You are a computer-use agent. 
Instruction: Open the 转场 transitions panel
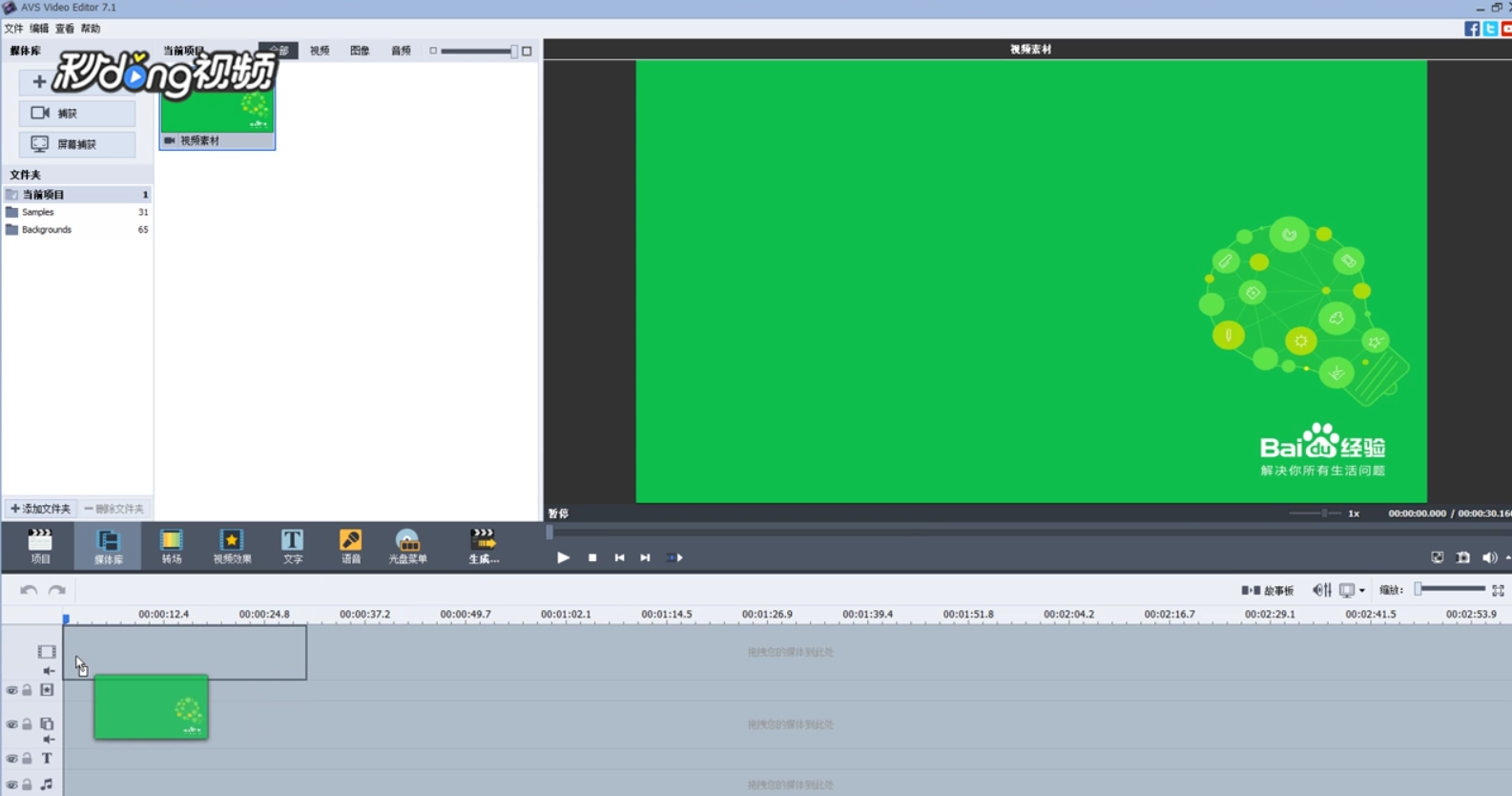[171, 546]
